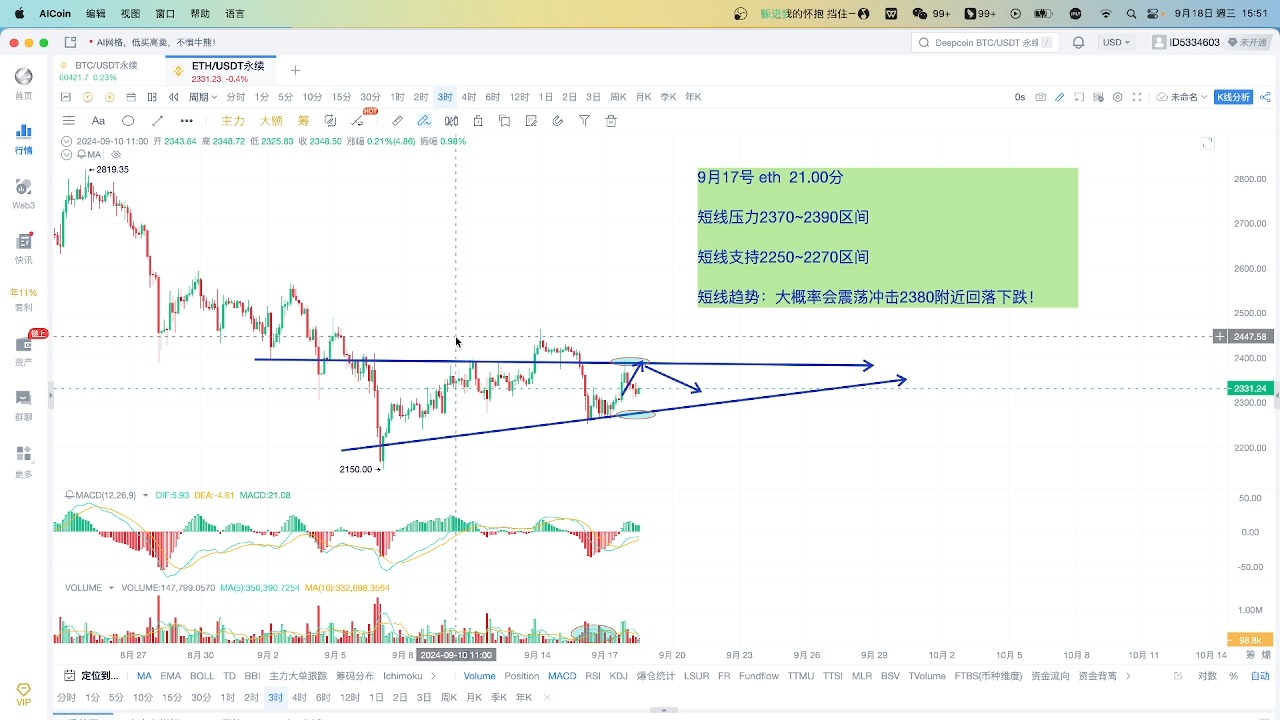The width and height of the screenshot is (1280, 720).
Task: Expand the MACD indicator panel chevron
Action: [x=146, y=495]
